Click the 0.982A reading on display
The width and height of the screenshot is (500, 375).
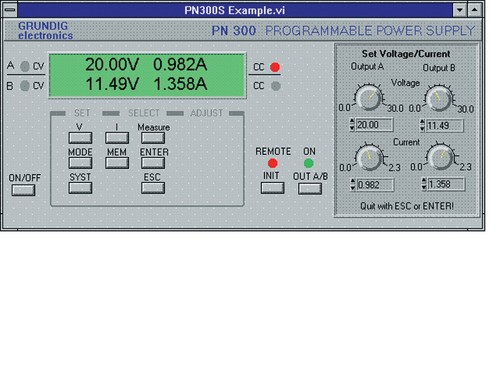[x=180, y=64]
